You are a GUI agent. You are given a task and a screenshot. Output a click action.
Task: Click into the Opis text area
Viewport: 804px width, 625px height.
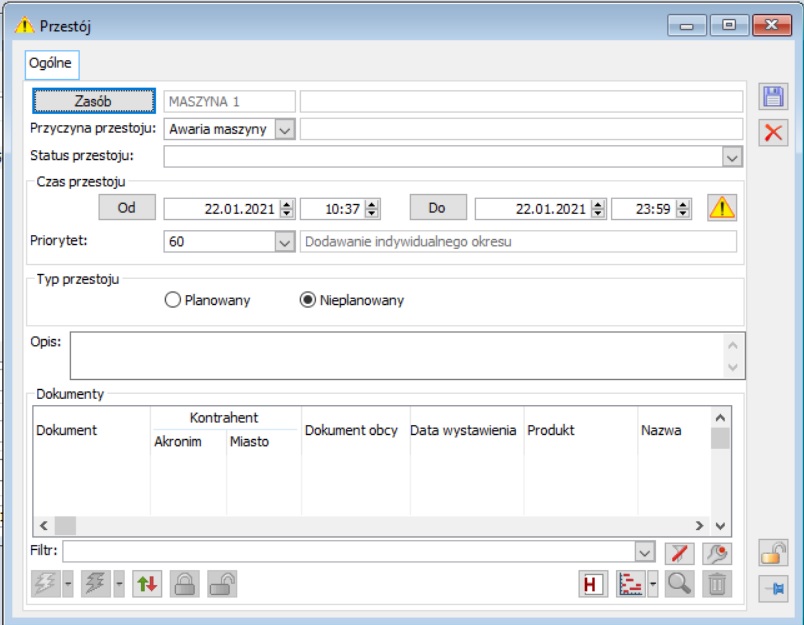[x=397, y=355]
